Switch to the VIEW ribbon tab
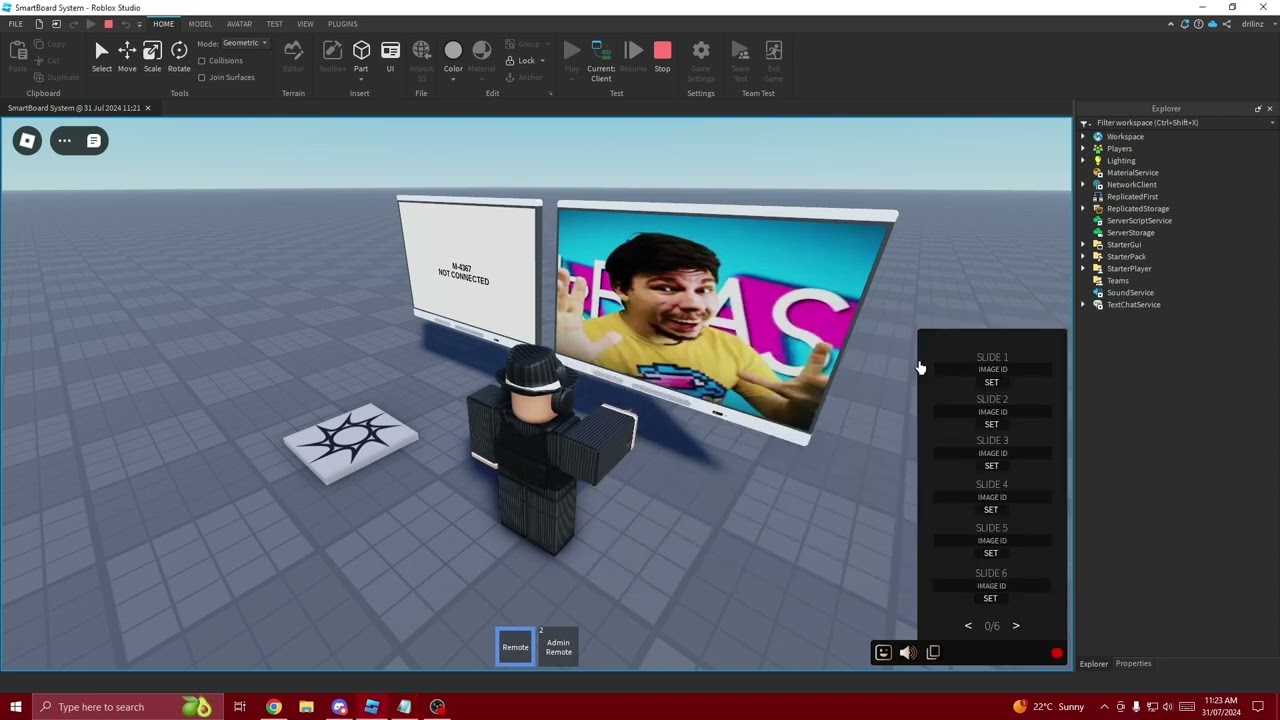Screen dimensions: 1280x720 coord(305,24)
